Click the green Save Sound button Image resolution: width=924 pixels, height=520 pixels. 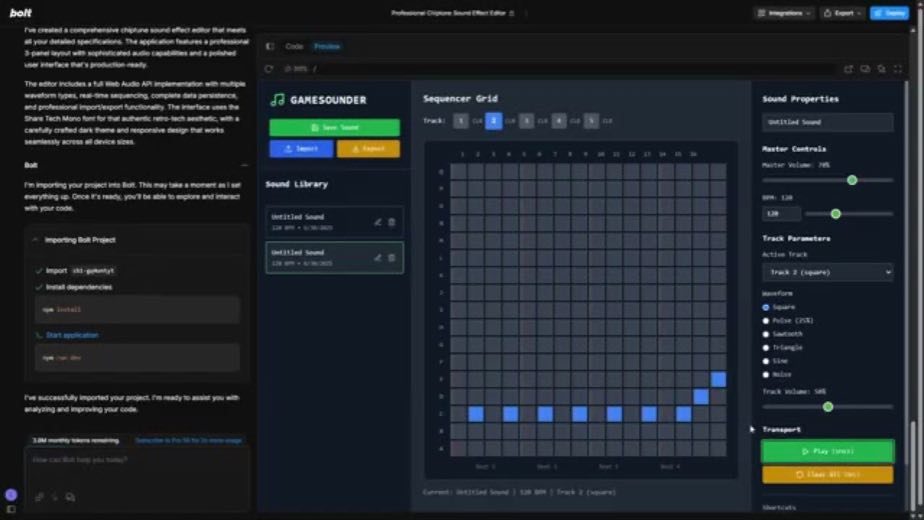pyautogui.click(x=334, y=127)
